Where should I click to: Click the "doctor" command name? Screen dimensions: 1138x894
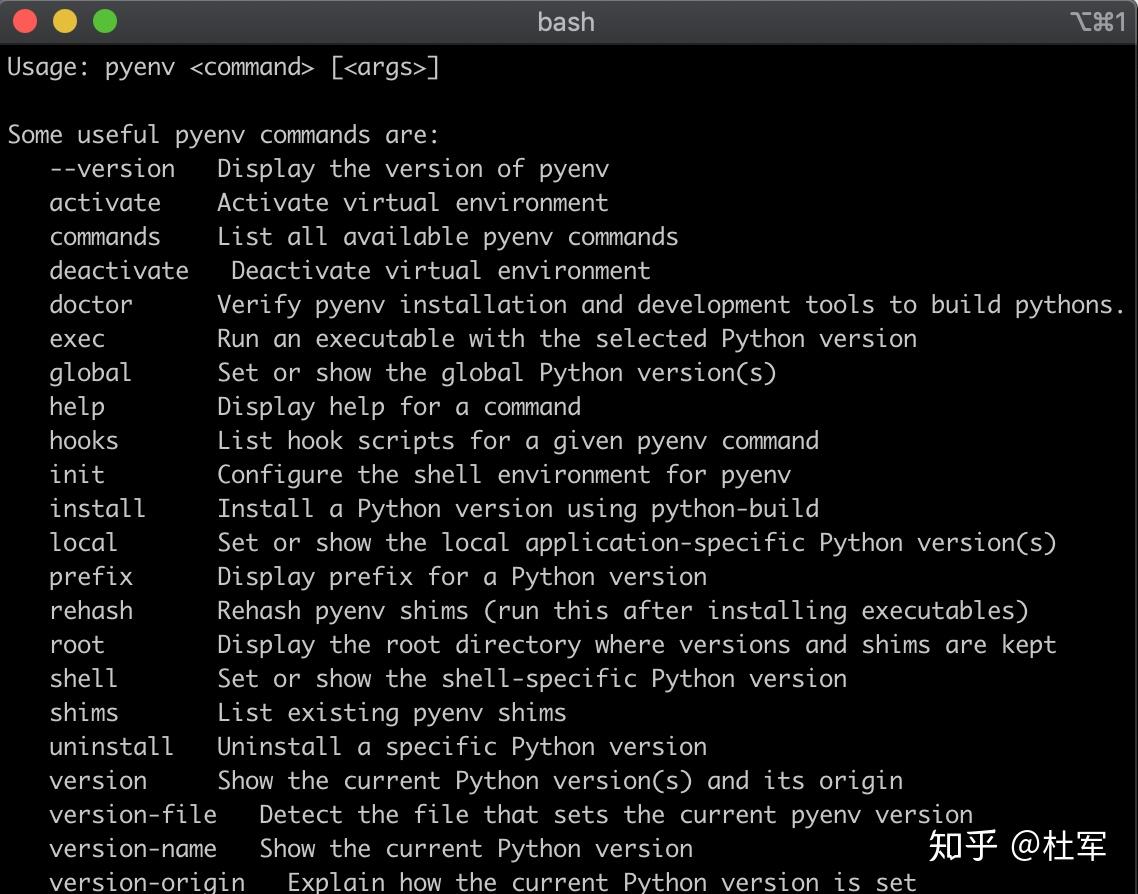coord(91,305)
